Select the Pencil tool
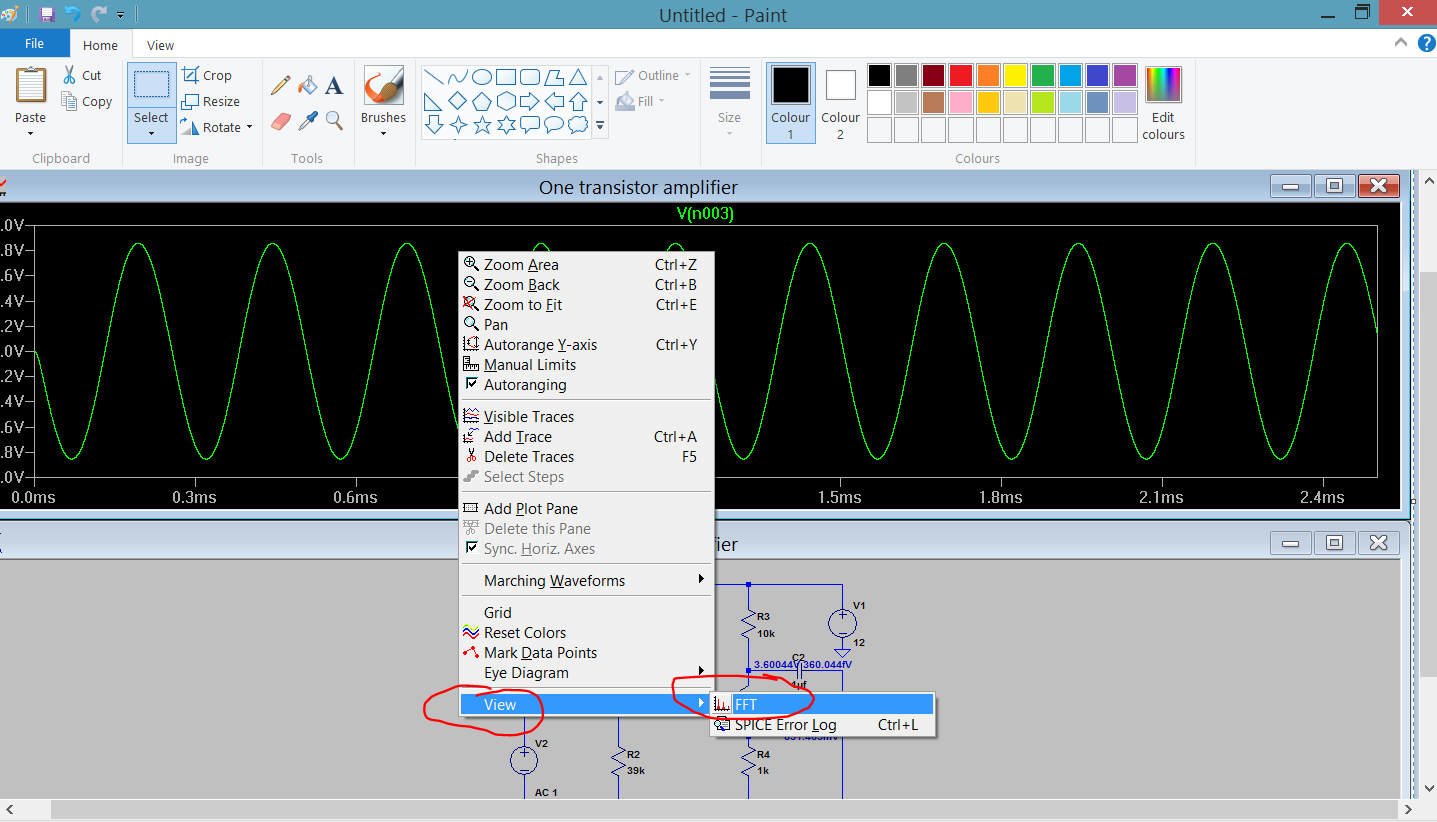This screenshot has height=822, width=1437. pyautogui.click(x=281, y=86)
